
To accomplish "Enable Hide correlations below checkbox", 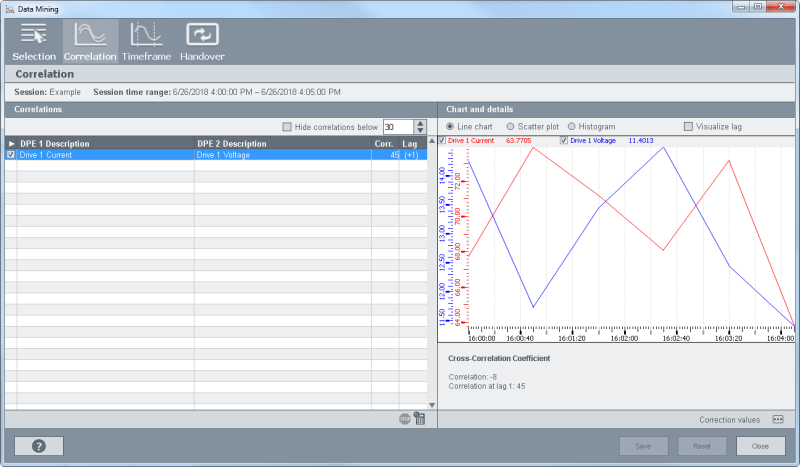I will tap(288, 127).
